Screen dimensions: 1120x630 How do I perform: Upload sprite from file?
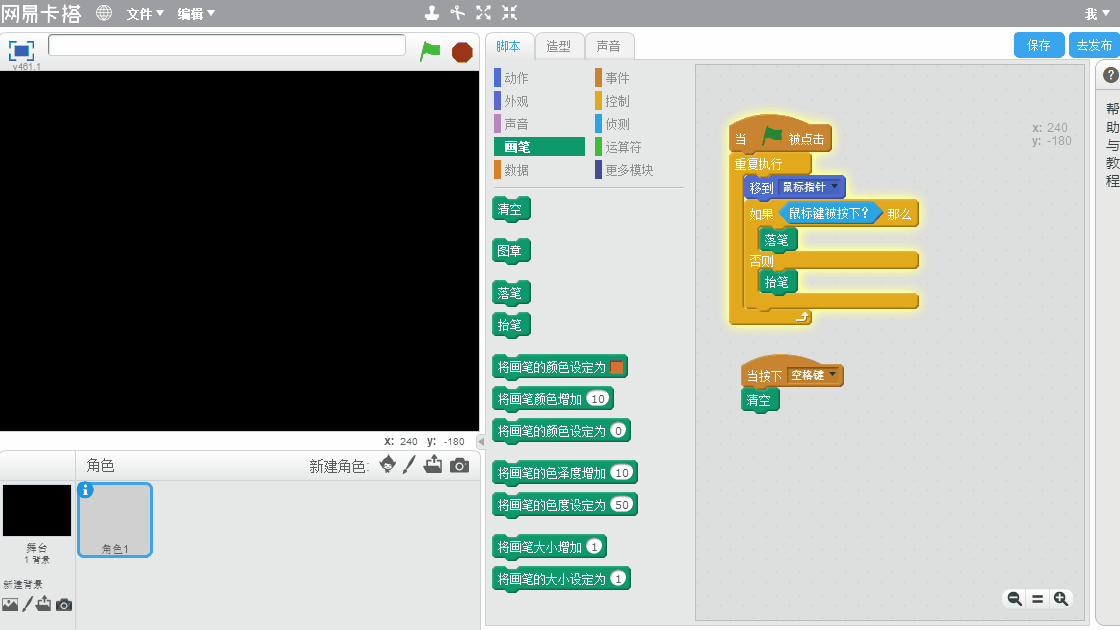pos(433,465)
